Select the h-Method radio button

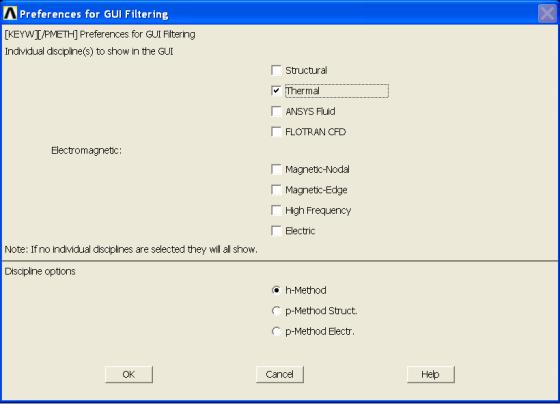point(276,290)
